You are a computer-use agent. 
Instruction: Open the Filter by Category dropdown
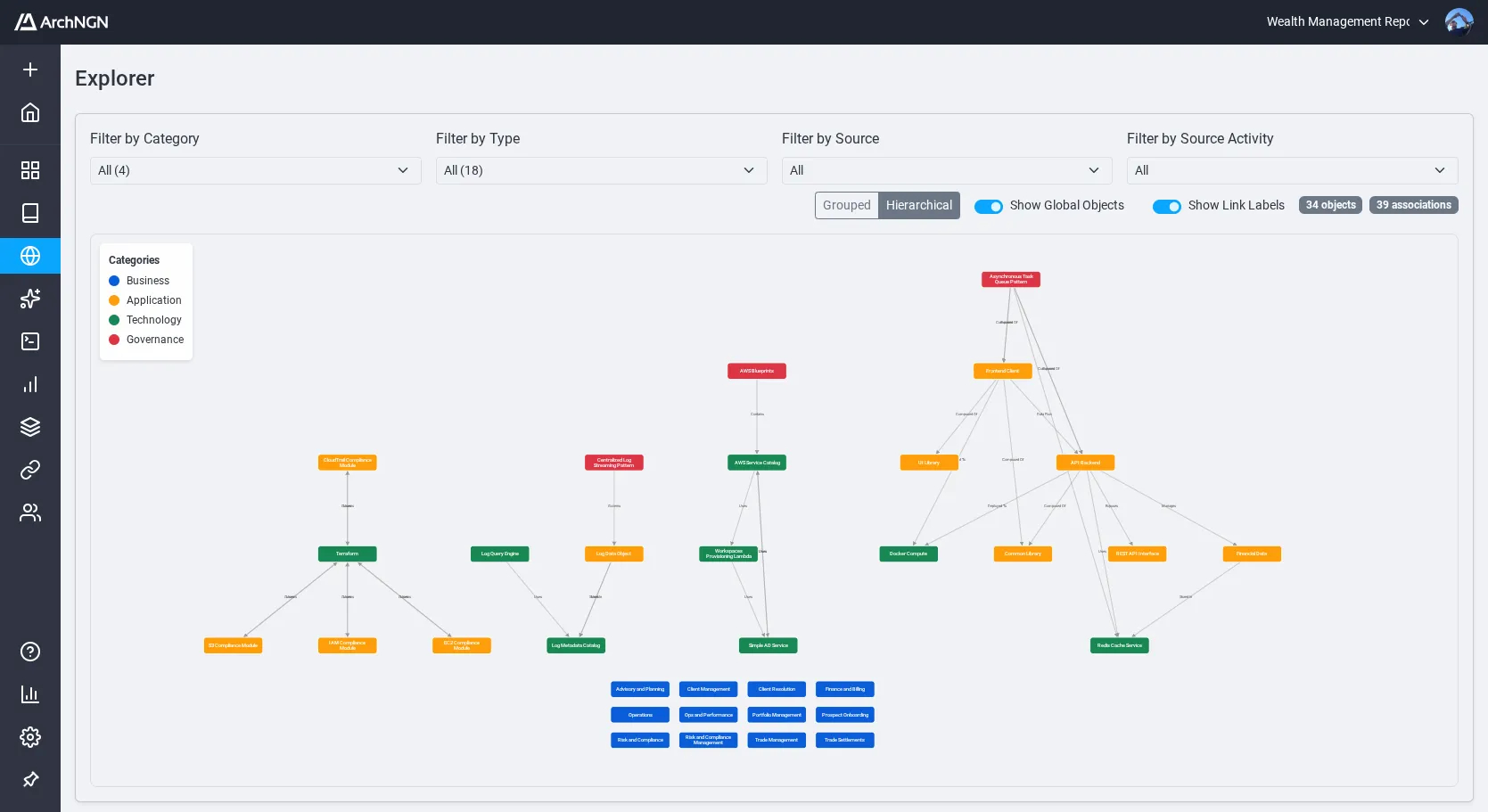click(x=255, y=170)
